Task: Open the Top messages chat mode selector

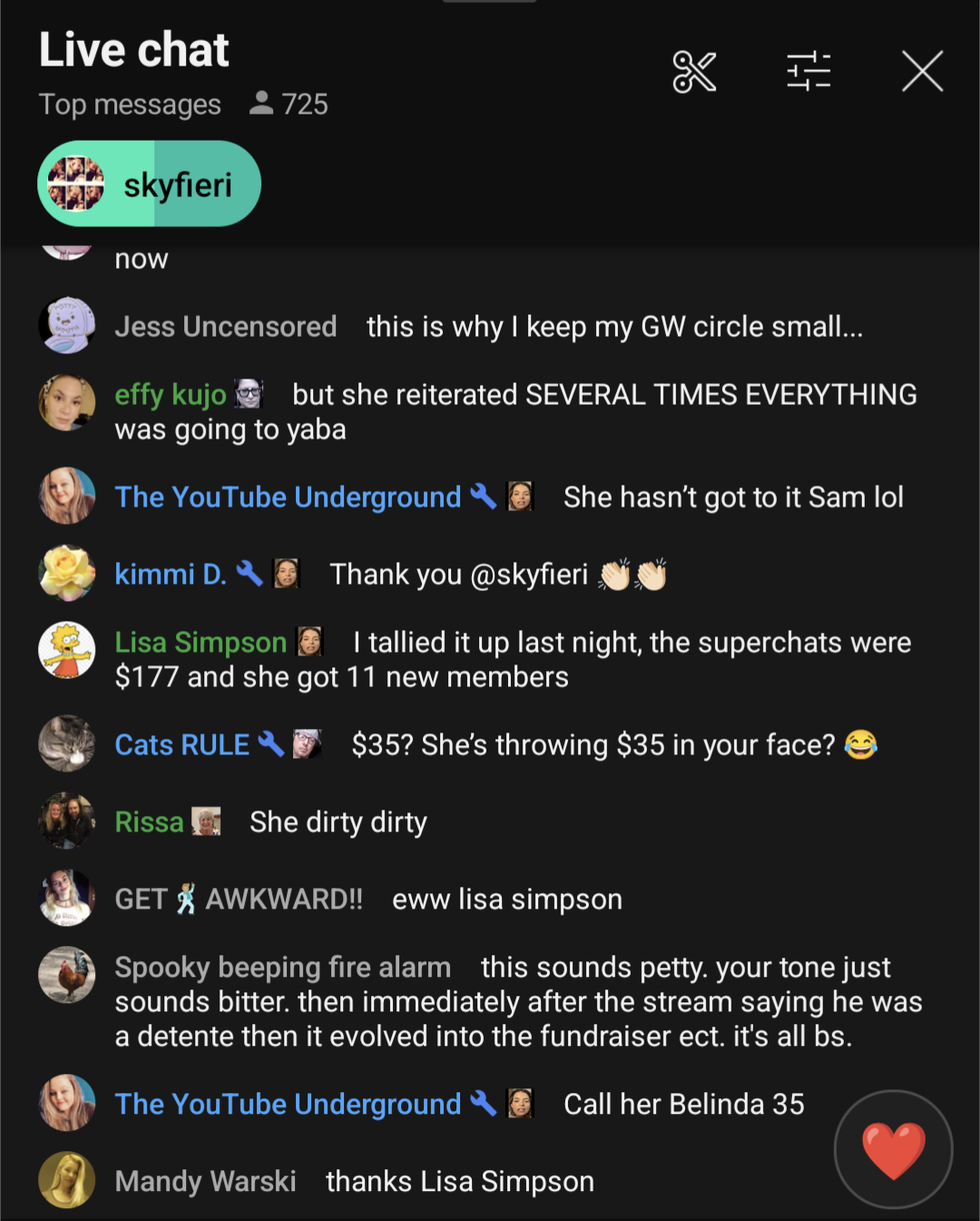Action: pos(130,104)
